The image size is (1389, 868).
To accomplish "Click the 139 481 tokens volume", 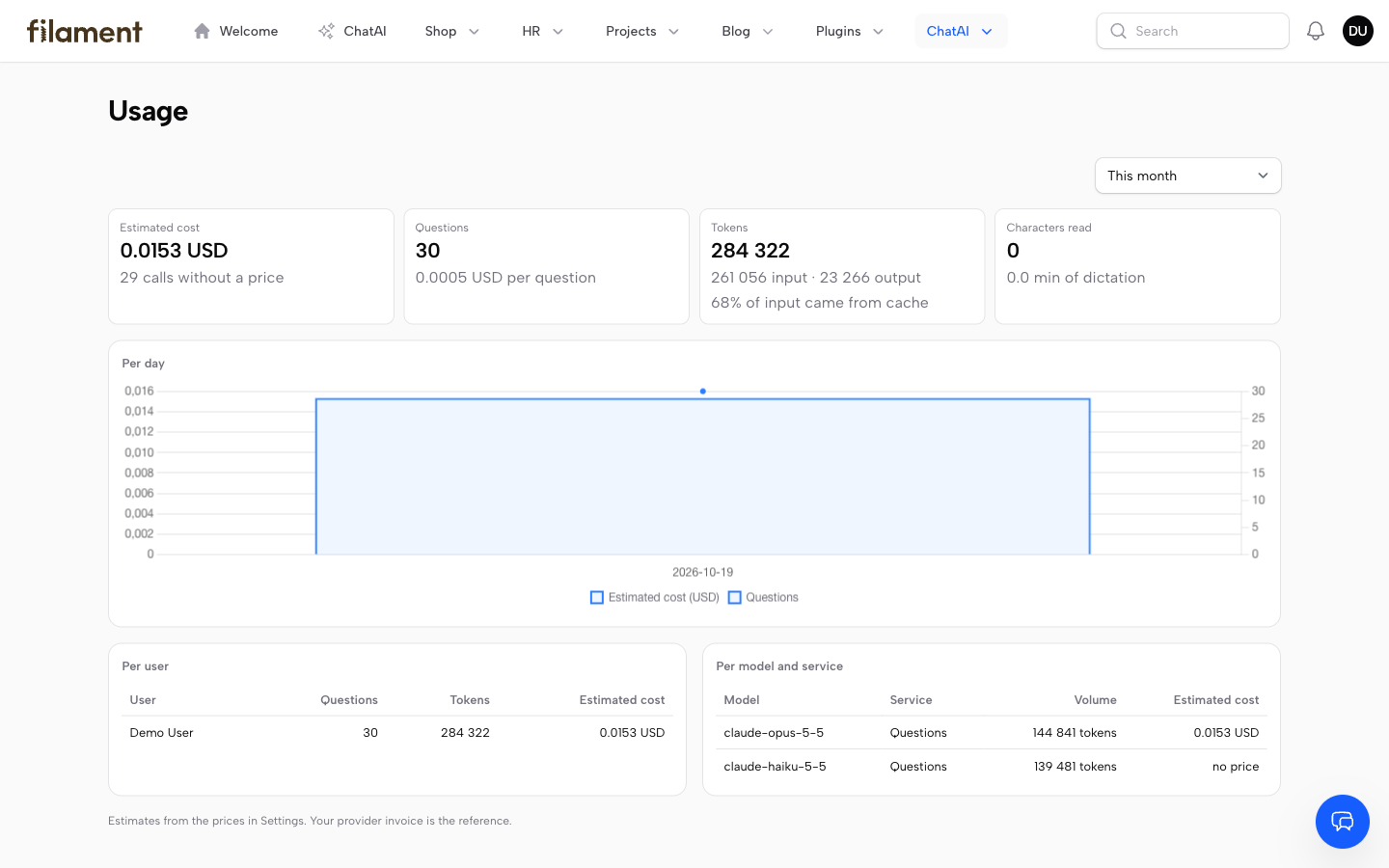I will click(x=1076, y=767).
